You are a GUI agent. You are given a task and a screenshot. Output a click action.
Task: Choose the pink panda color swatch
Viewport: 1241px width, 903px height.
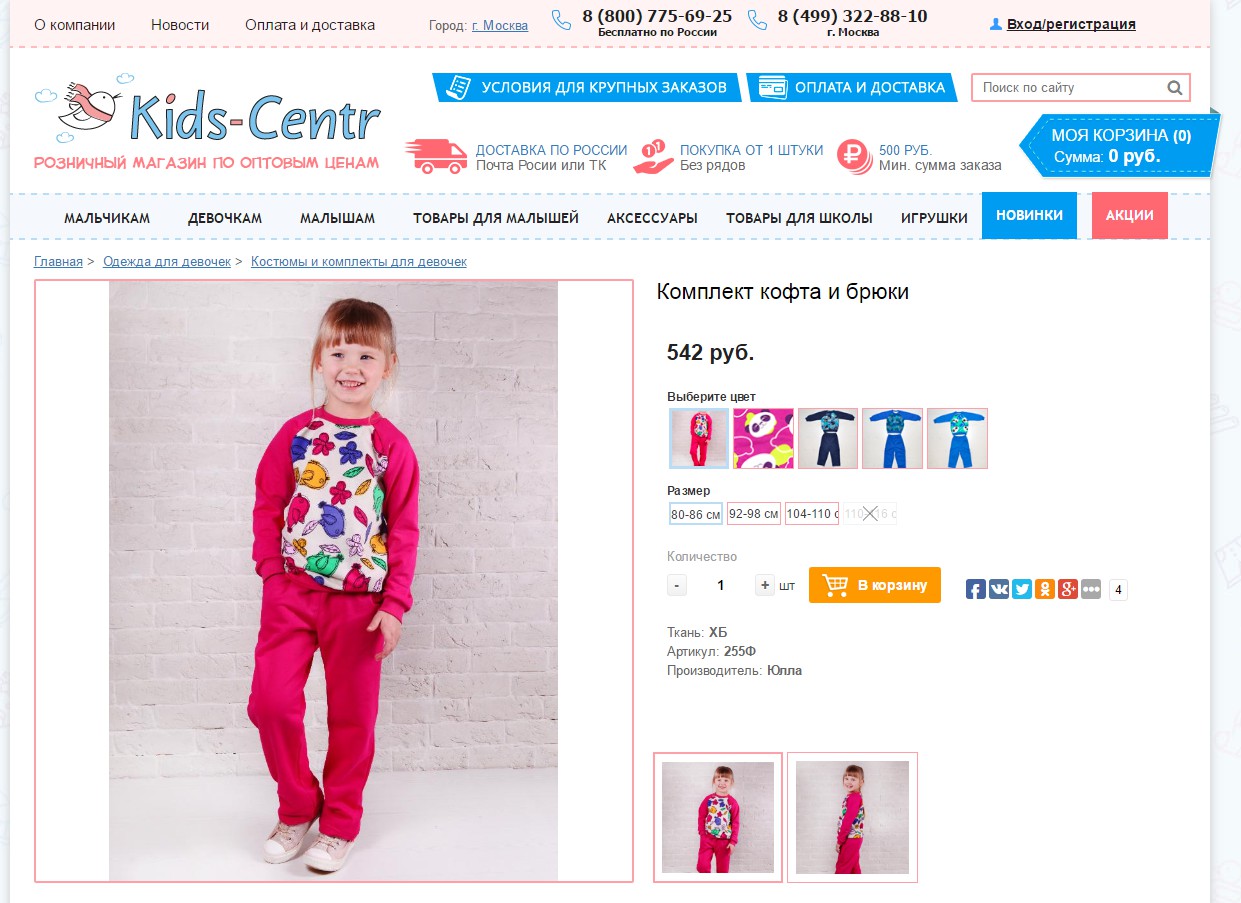[x=763, y=438]
